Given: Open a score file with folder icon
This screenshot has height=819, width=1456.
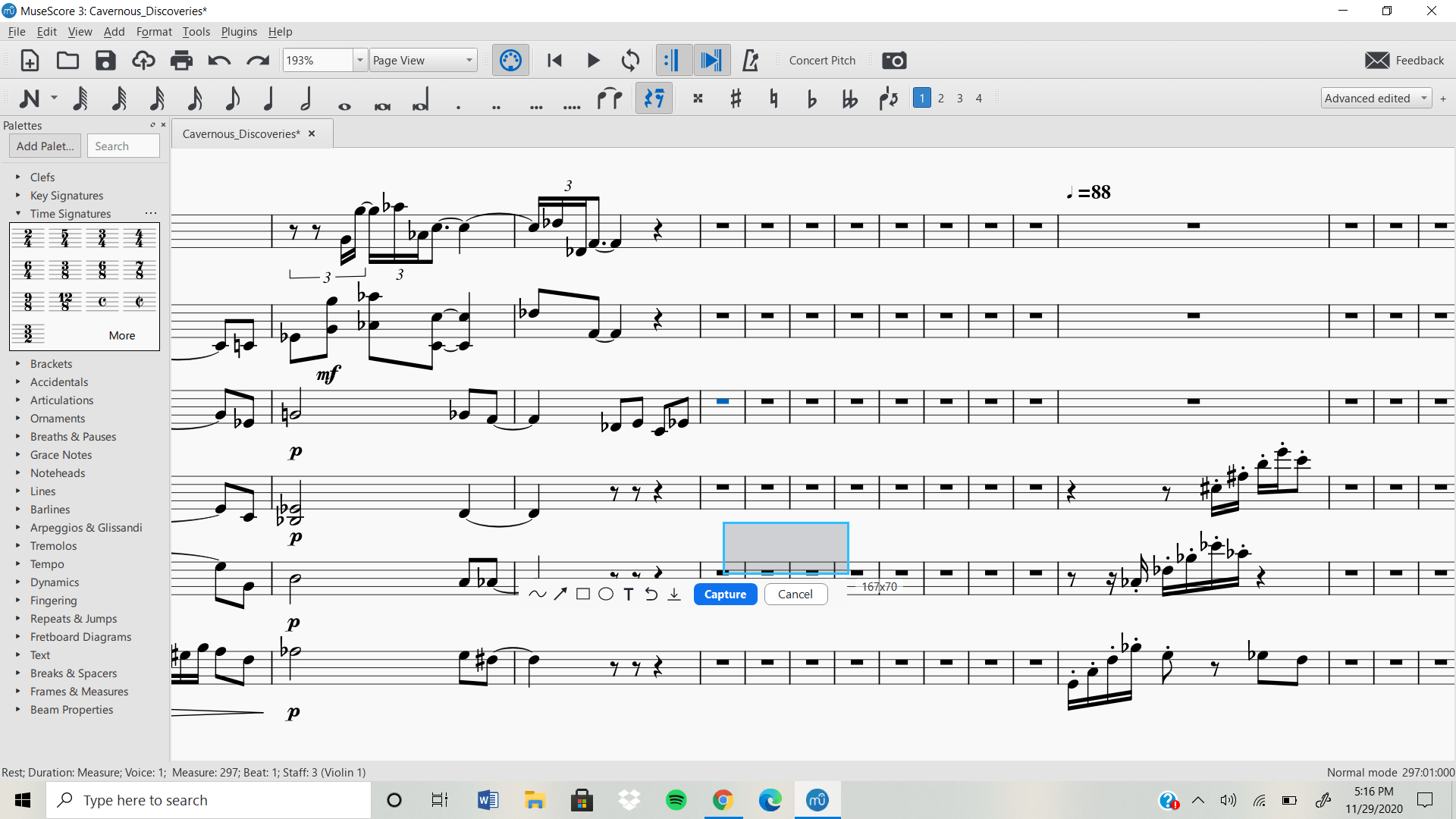Looking at the screenshot, I should [x=67, y=61].
